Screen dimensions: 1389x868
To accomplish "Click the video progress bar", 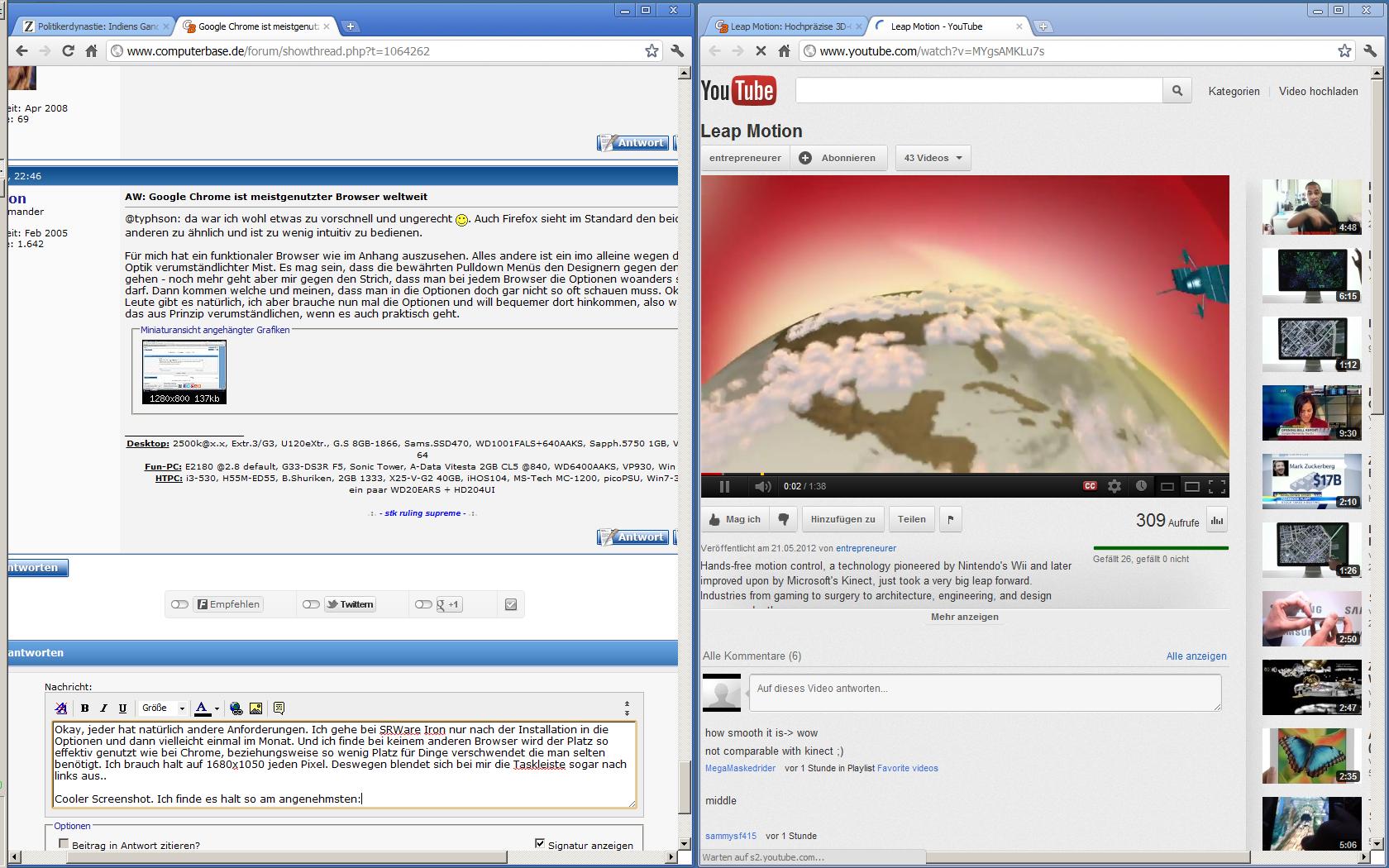I will pos(965,475).
